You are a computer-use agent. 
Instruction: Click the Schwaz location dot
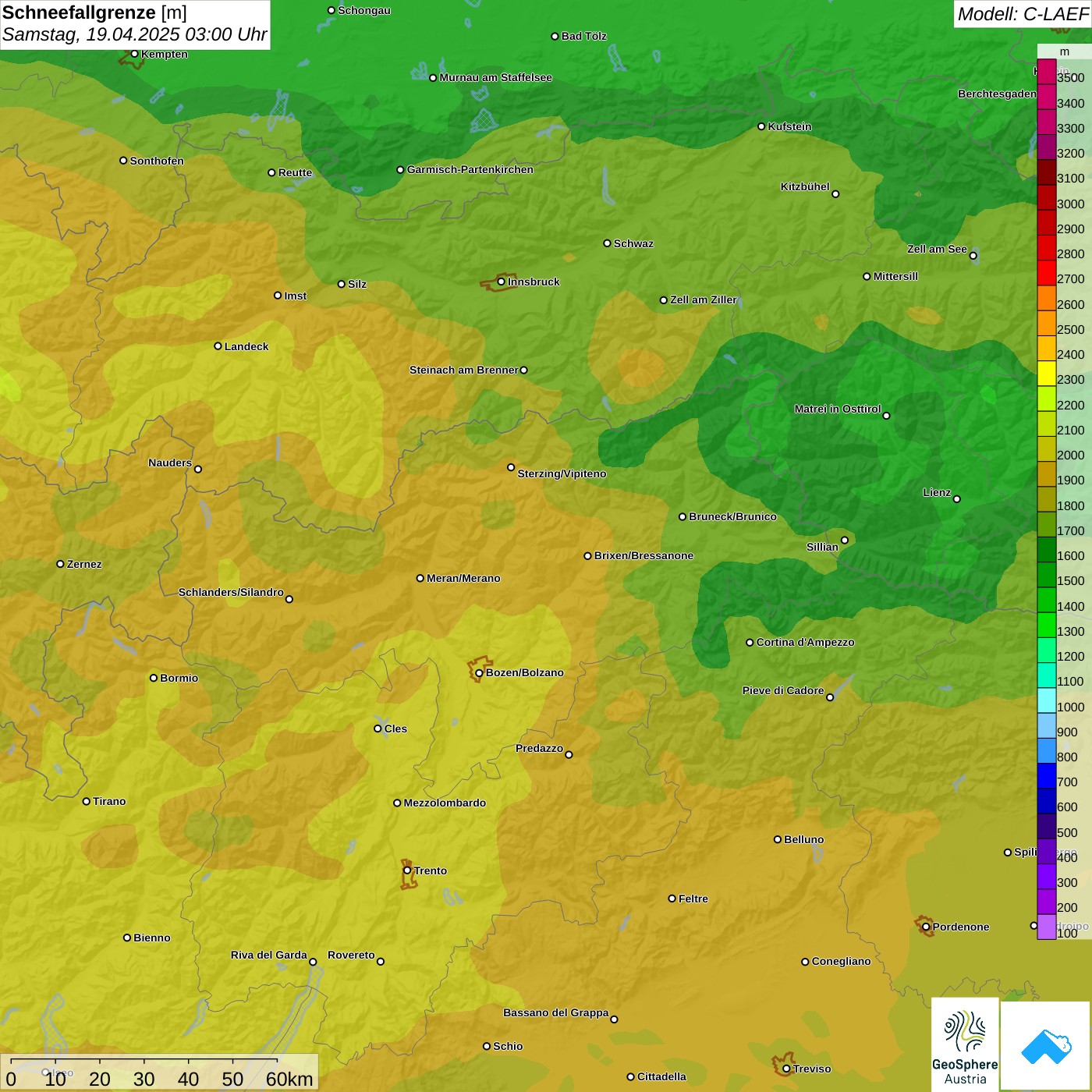(607, 243)
